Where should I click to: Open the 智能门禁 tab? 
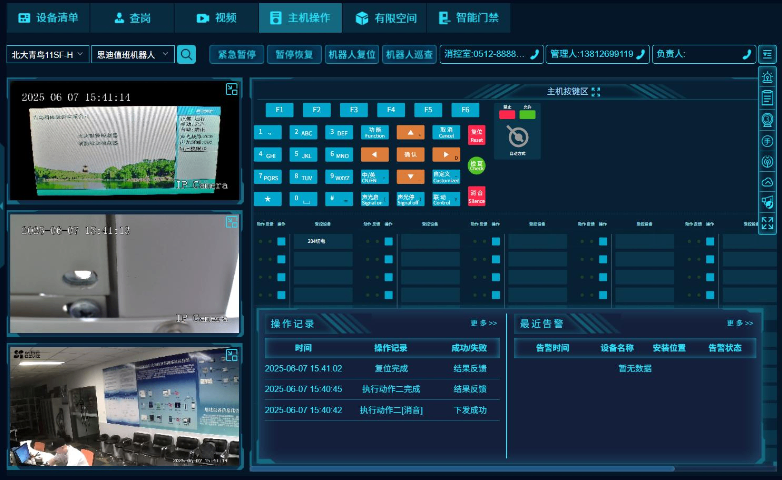click(469, 18)
